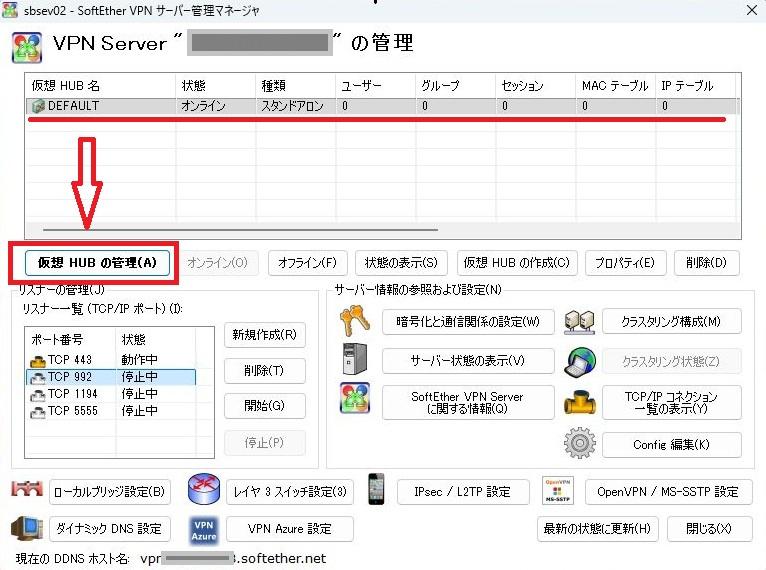The width and height of the screenshot is (766, 570).
Task: Open OpenVPN / MS-SSTP 設定
Action: (668, 491)
